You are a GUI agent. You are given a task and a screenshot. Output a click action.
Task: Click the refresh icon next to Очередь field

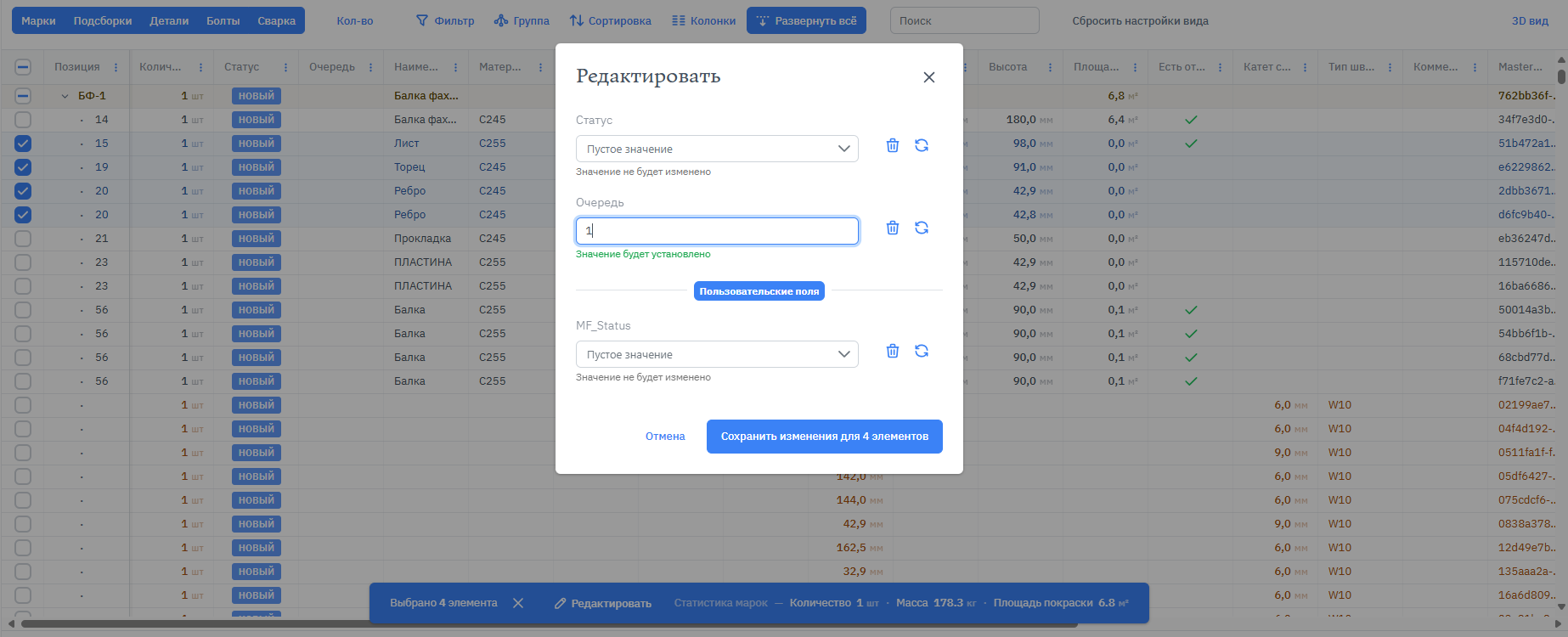pos(922,228)
